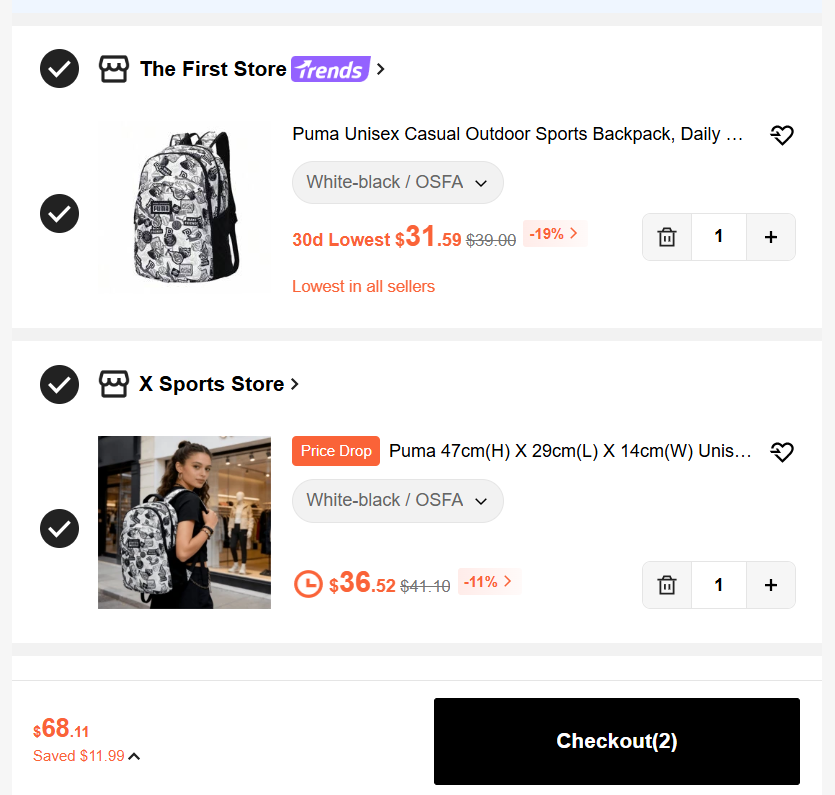Open the X Sports Store page
This screenshot has width=835, height=795.
point(212,384)
